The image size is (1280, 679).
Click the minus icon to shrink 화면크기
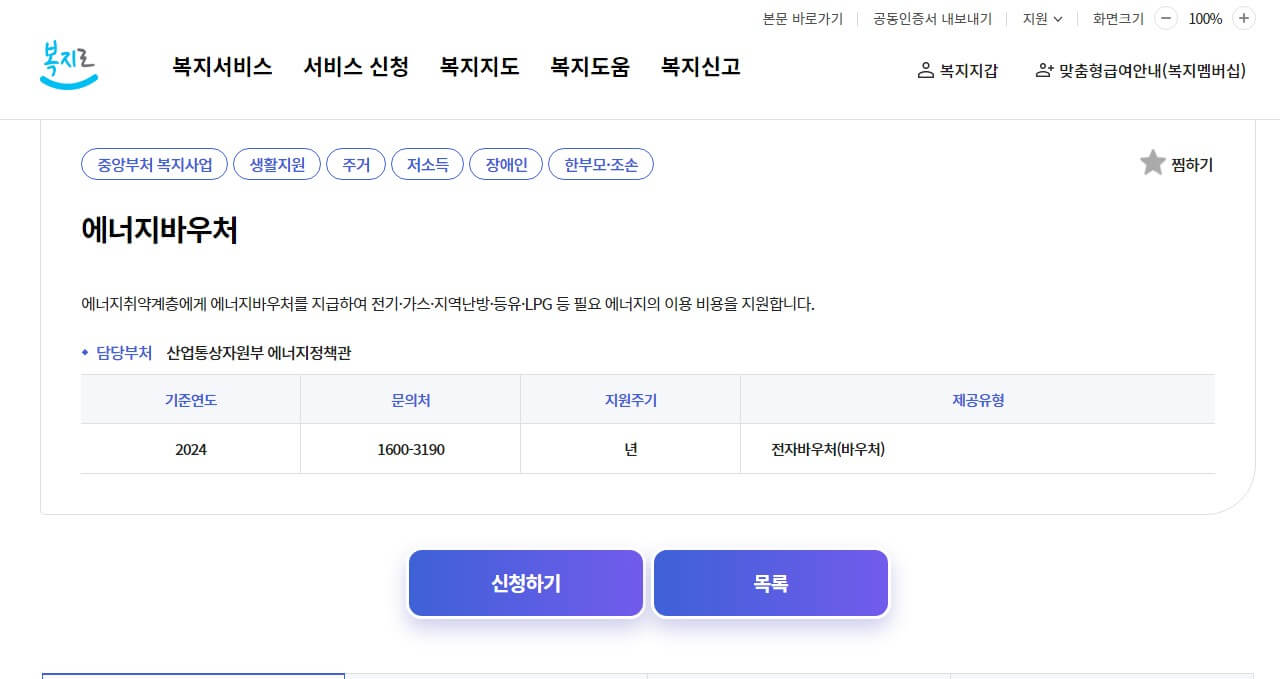(x=1165, y=18)
